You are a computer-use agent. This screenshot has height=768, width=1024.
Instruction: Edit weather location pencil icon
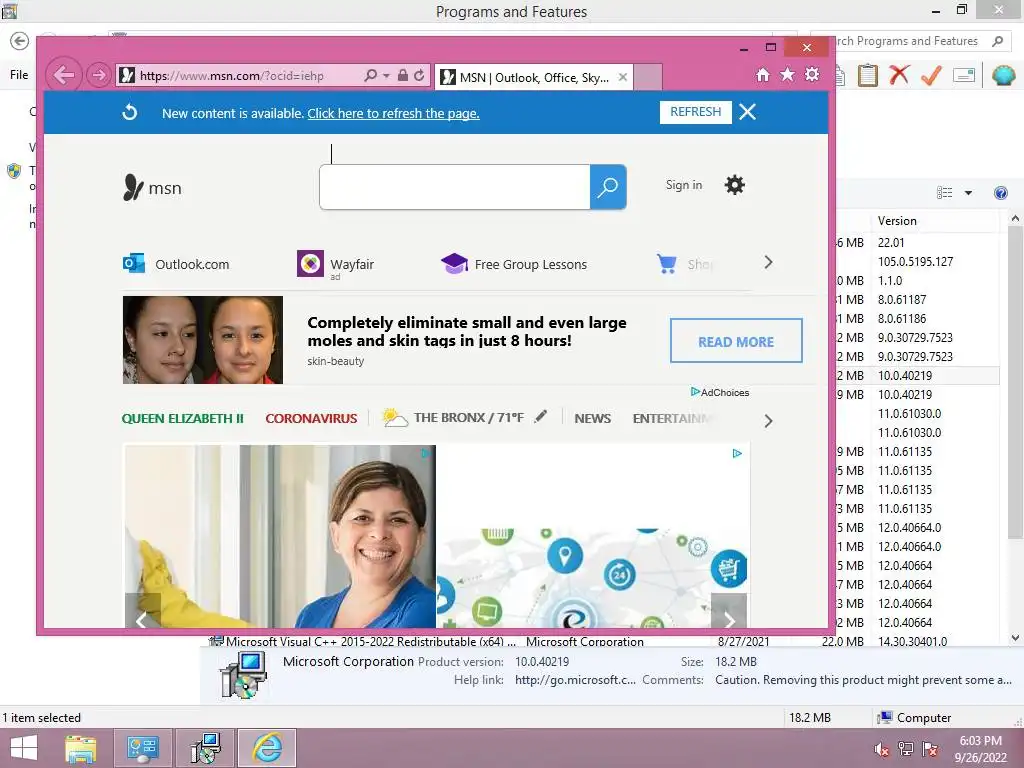(540, 417)
